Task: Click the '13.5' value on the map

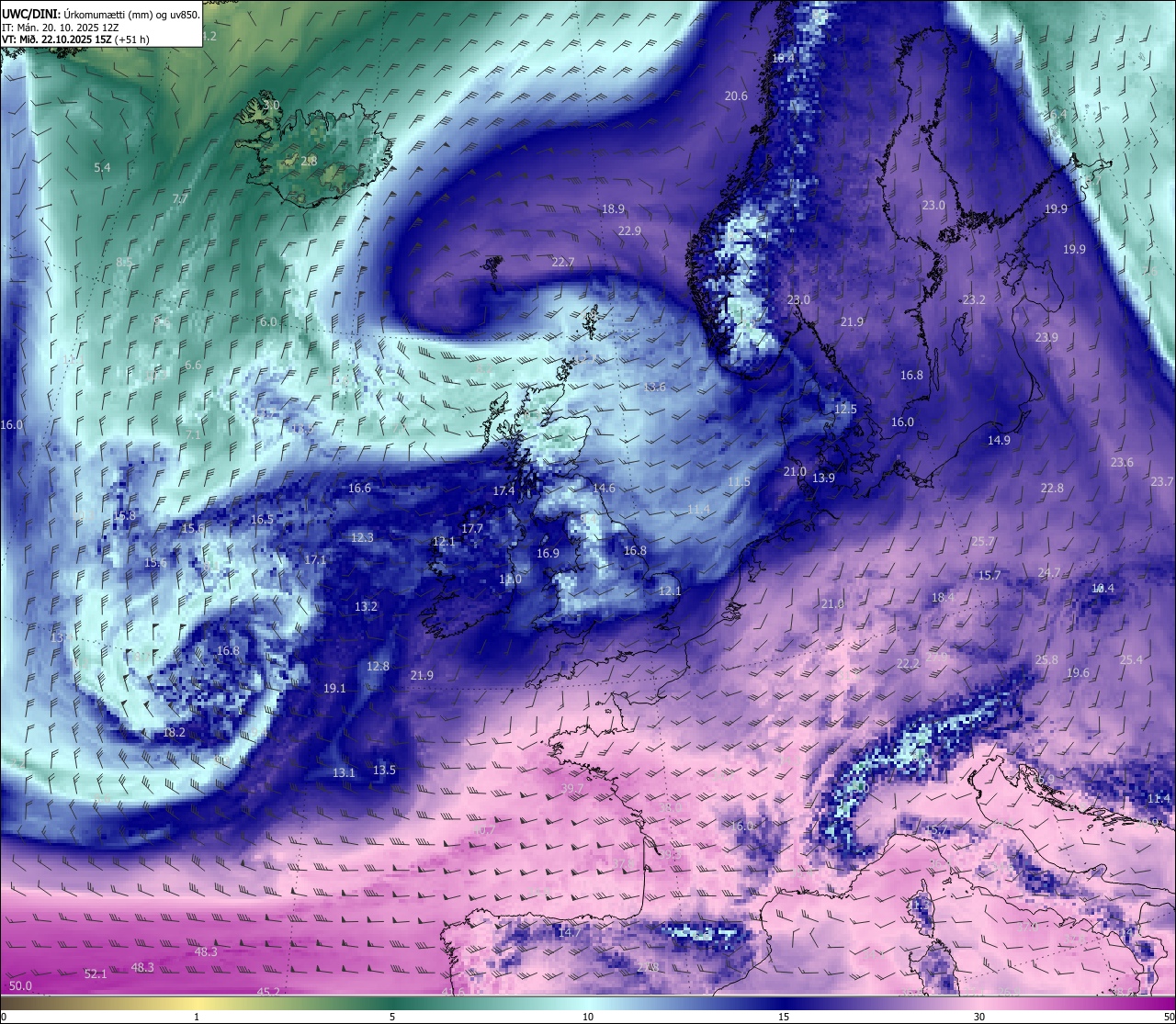Action: tap(384, 770)
